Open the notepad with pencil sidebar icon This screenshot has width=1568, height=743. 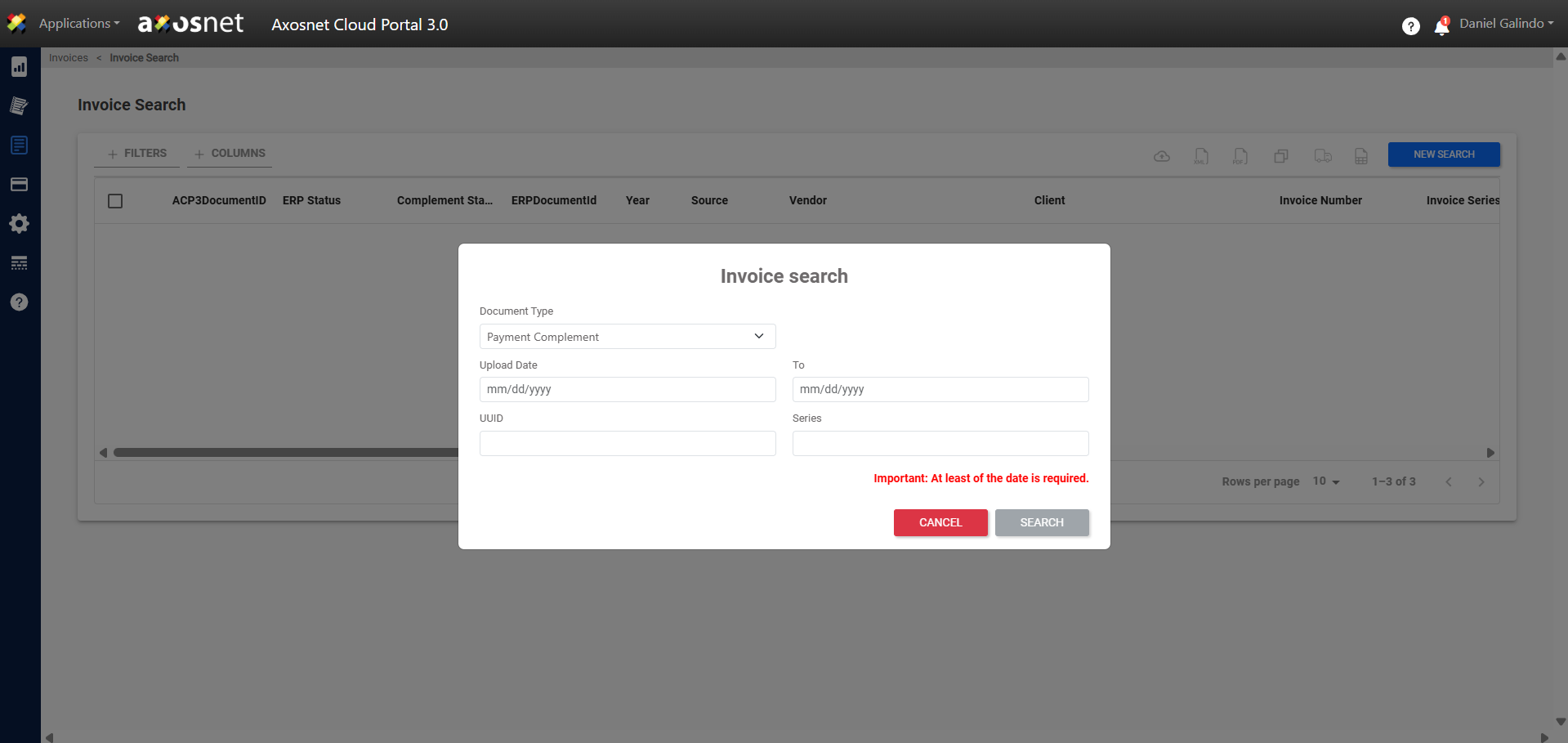click(x=20, y=105)
